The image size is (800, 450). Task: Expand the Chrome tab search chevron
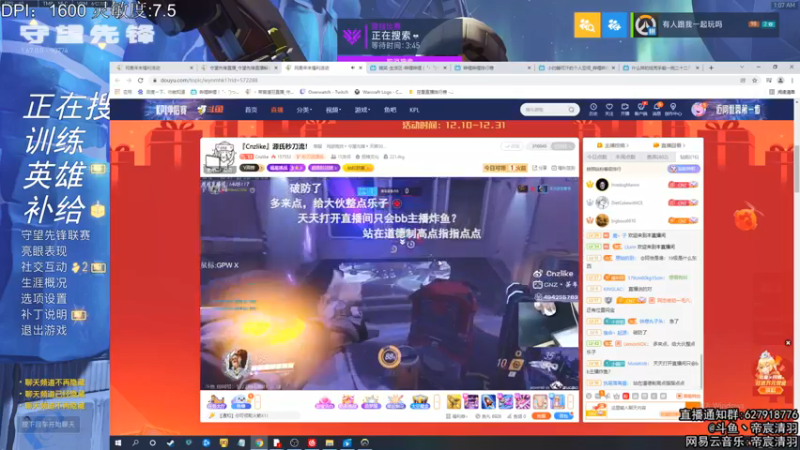coord(742,67)
